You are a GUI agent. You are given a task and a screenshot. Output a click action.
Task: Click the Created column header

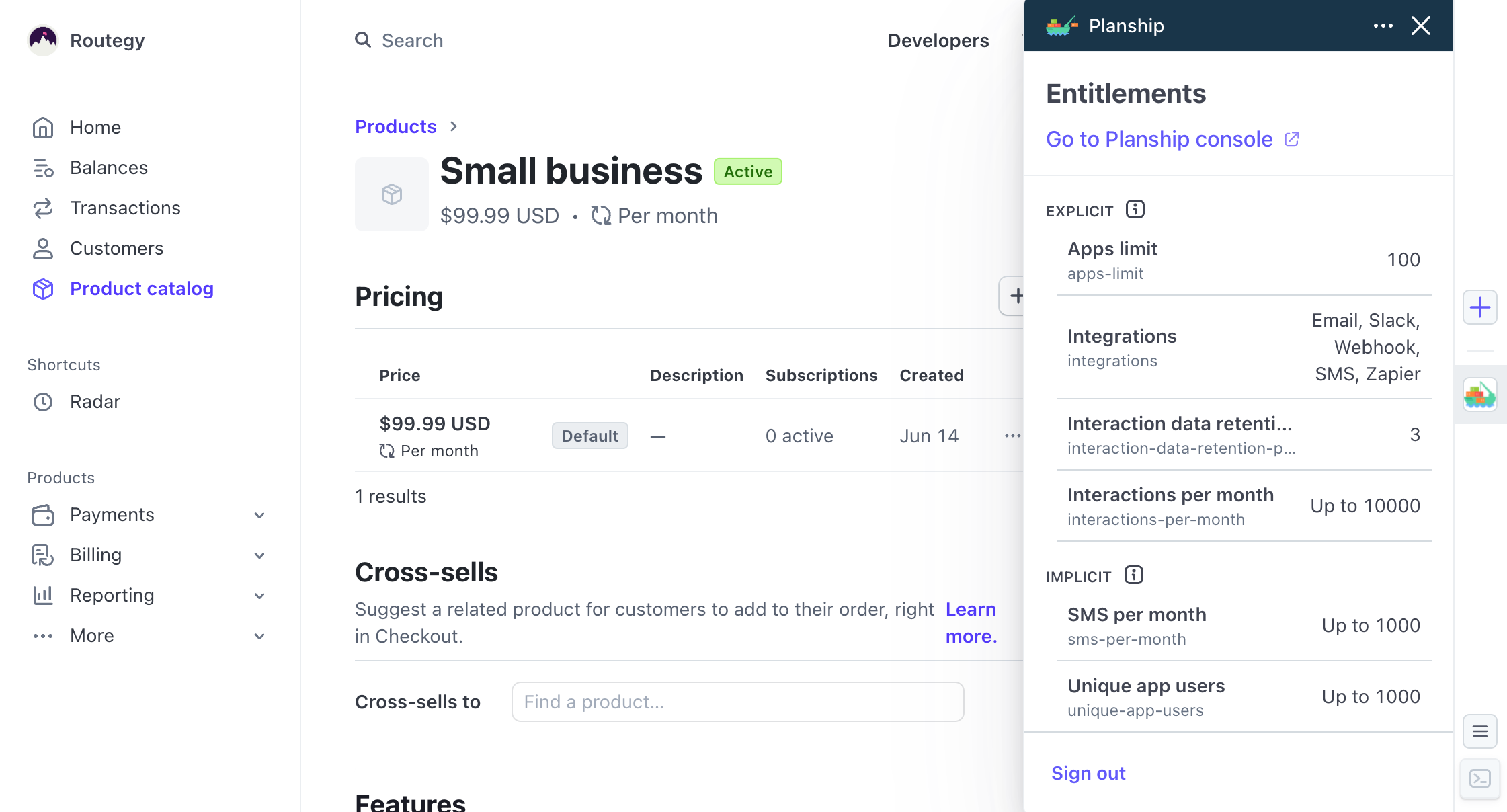931,375
